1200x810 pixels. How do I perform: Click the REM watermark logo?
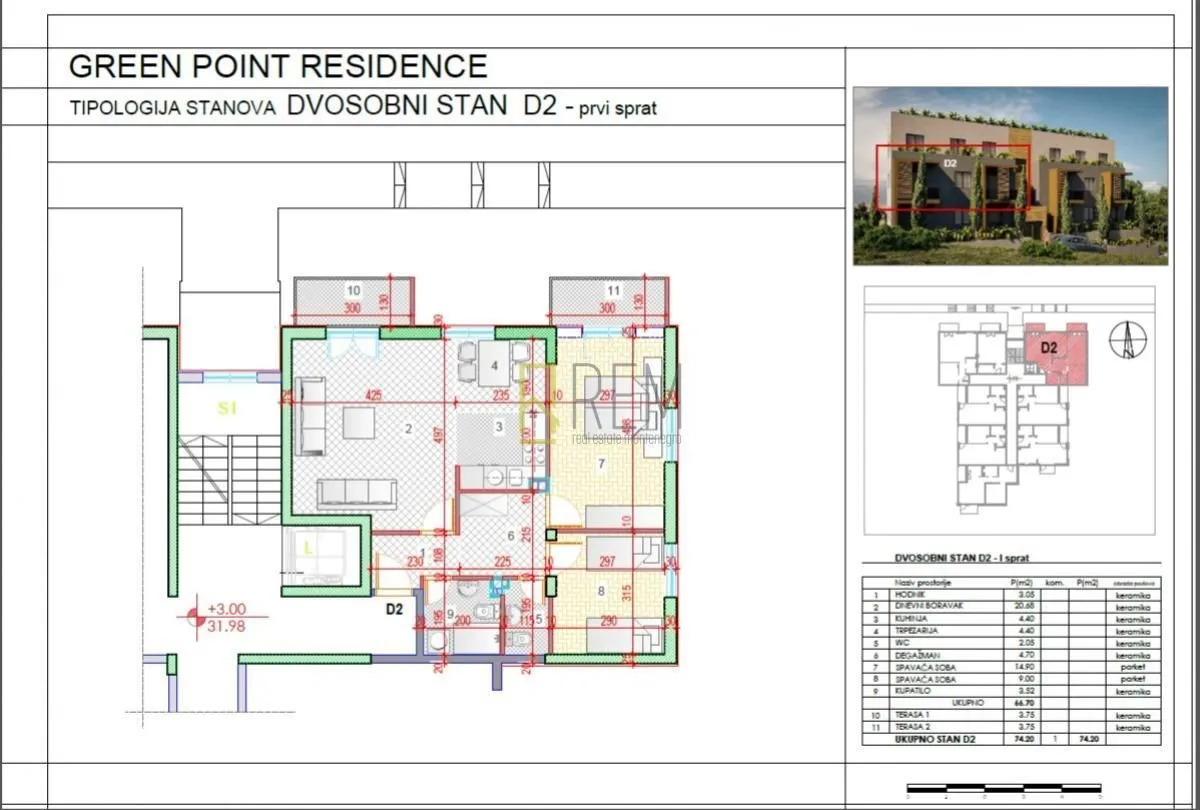pyautogui.click(x=600, y=405)
